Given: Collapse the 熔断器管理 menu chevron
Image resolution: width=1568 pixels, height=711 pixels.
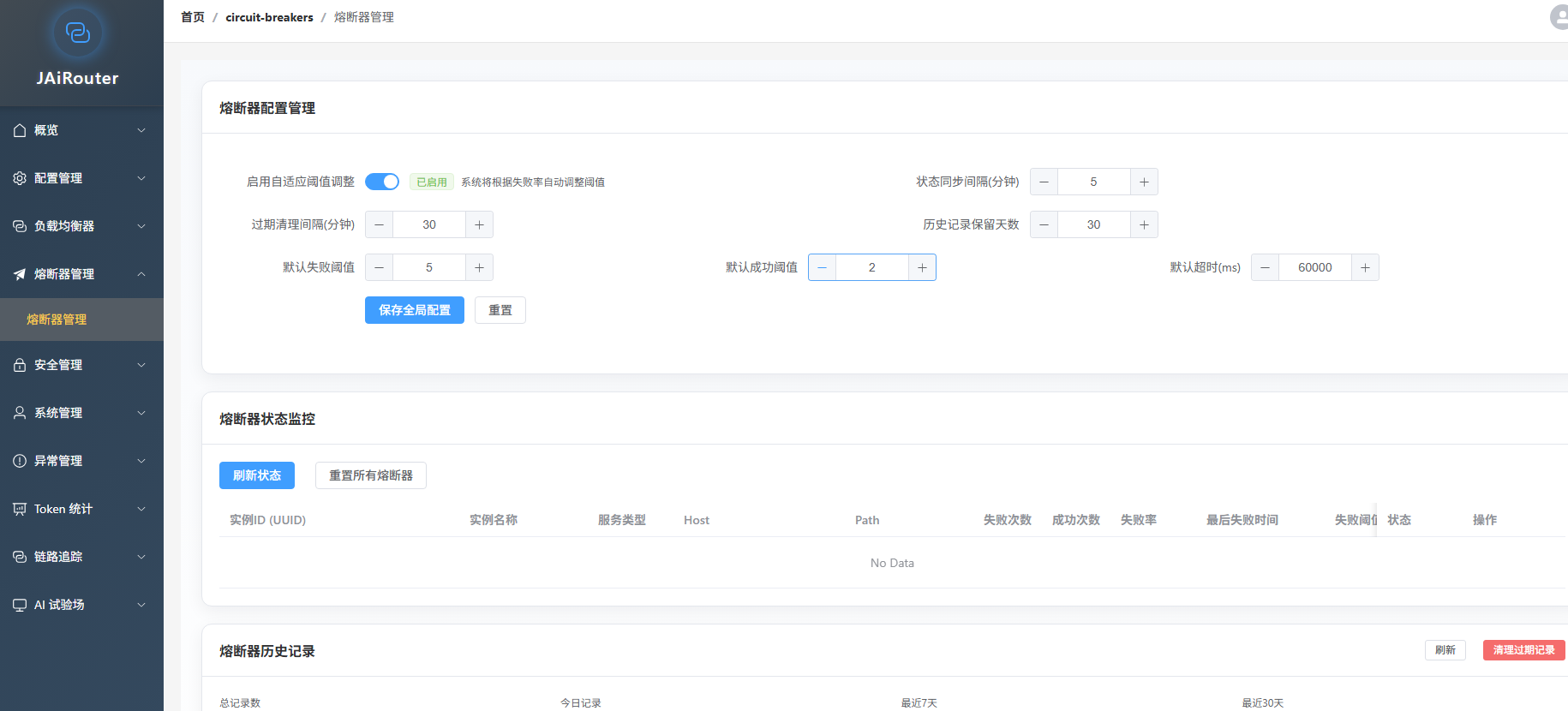Looking at the screenshot, I should 141,274.
